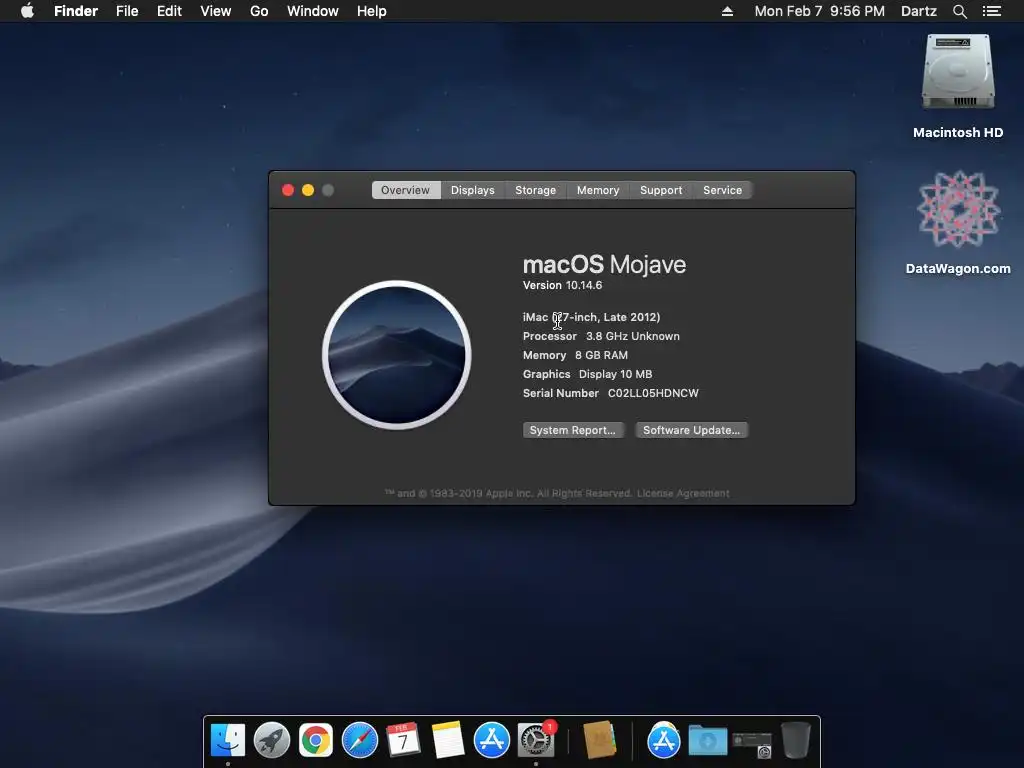Click the Software Update... button
The width and height of the screenshot is (1024, 768).
tap(692, 430)
